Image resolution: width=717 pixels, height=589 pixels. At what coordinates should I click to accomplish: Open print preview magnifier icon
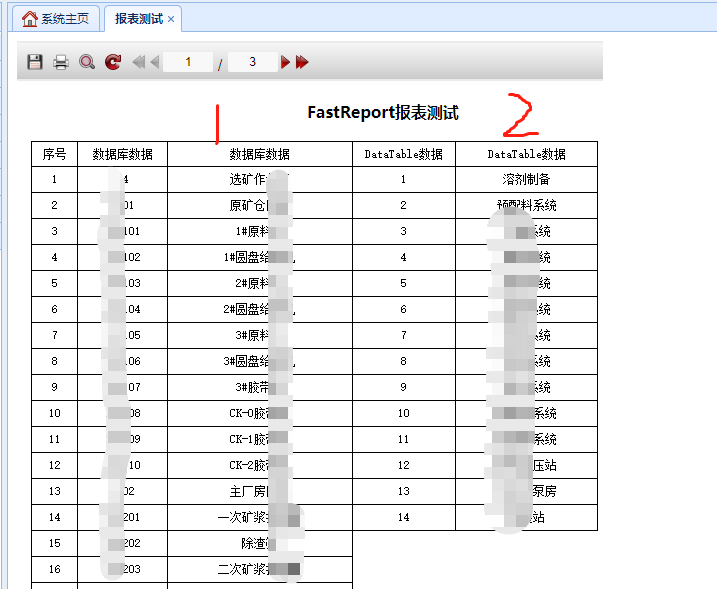tap(87, 62)
